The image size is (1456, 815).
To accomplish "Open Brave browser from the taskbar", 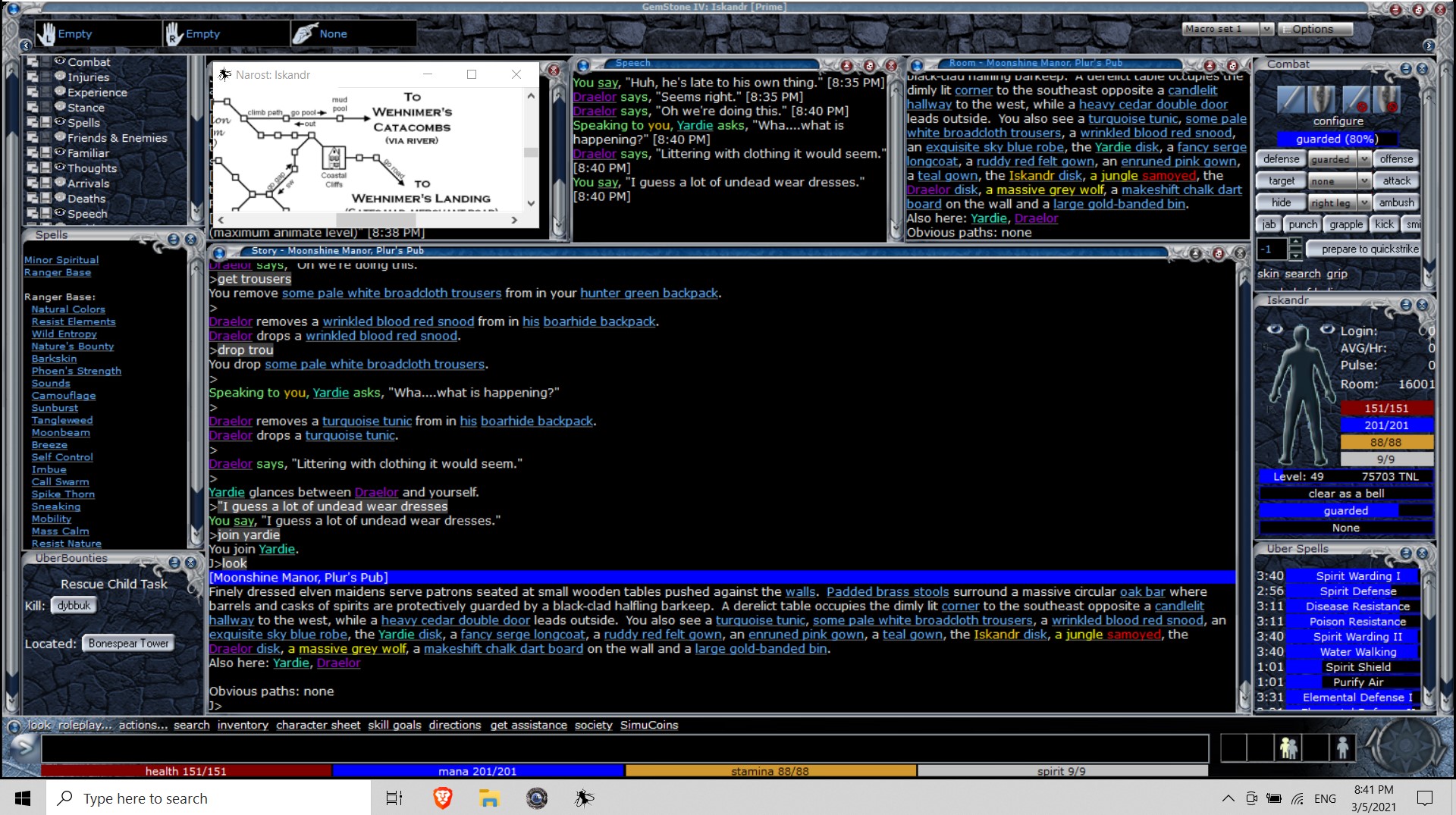I will click(442, 798).
